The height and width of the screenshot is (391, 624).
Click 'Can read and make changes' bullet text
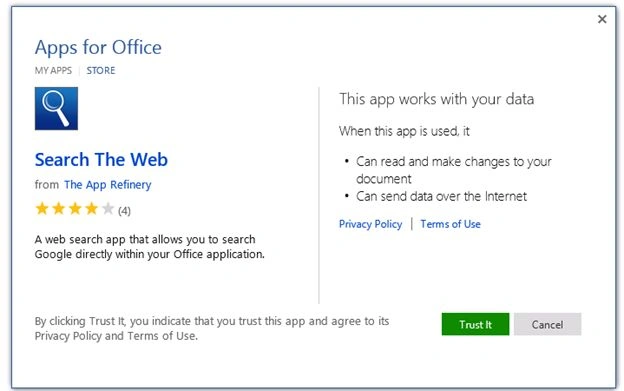click(454, 170)
